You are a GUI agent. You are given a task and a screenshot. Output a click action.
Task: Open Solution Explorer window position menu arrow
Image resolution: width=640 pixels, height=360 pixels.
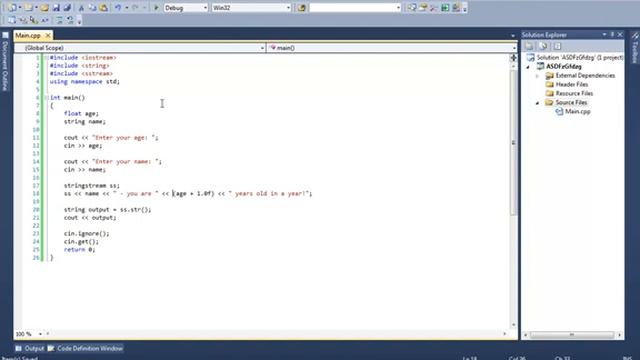pos(604,35)
